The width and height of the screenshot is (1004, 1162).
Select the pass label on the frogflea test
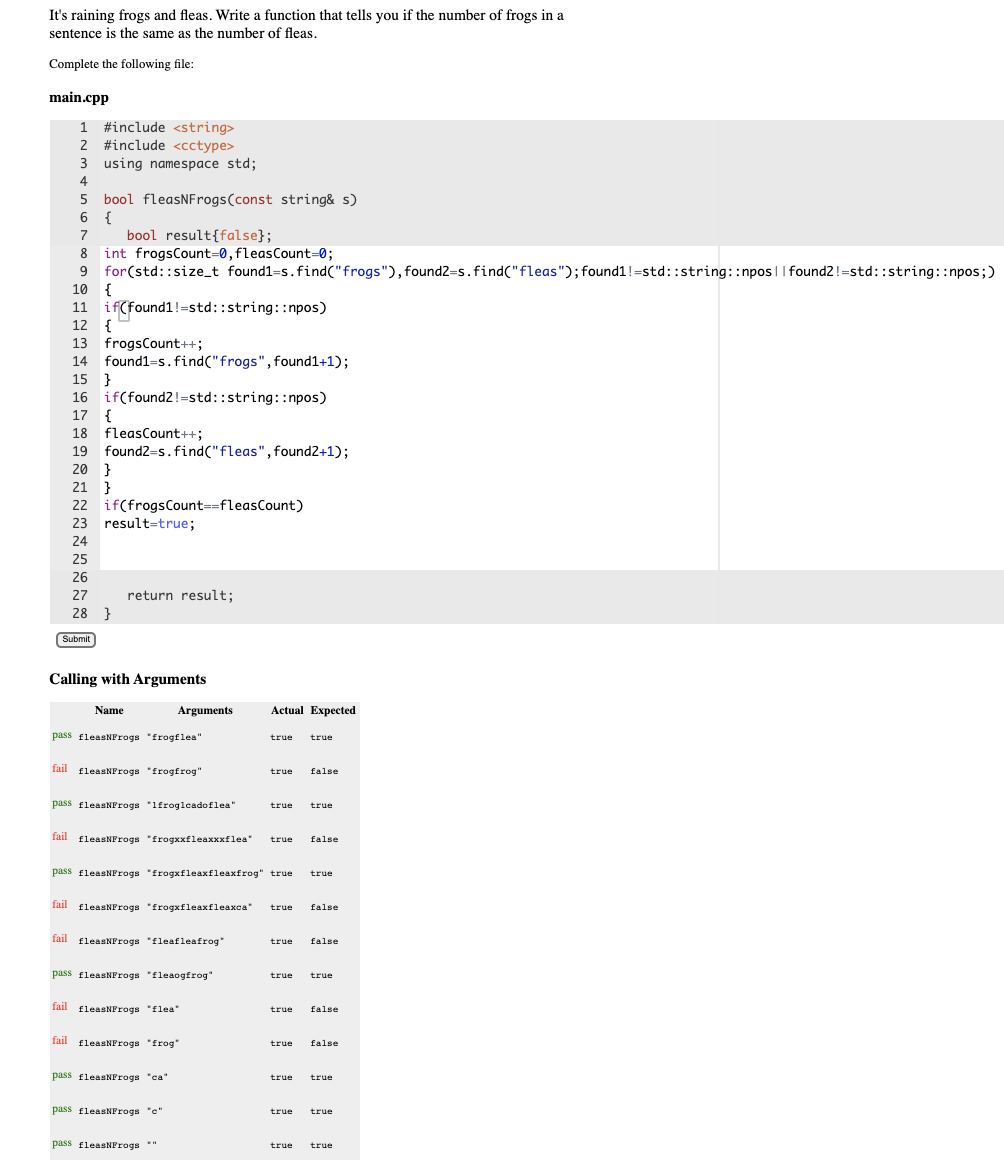pos(61,734)
